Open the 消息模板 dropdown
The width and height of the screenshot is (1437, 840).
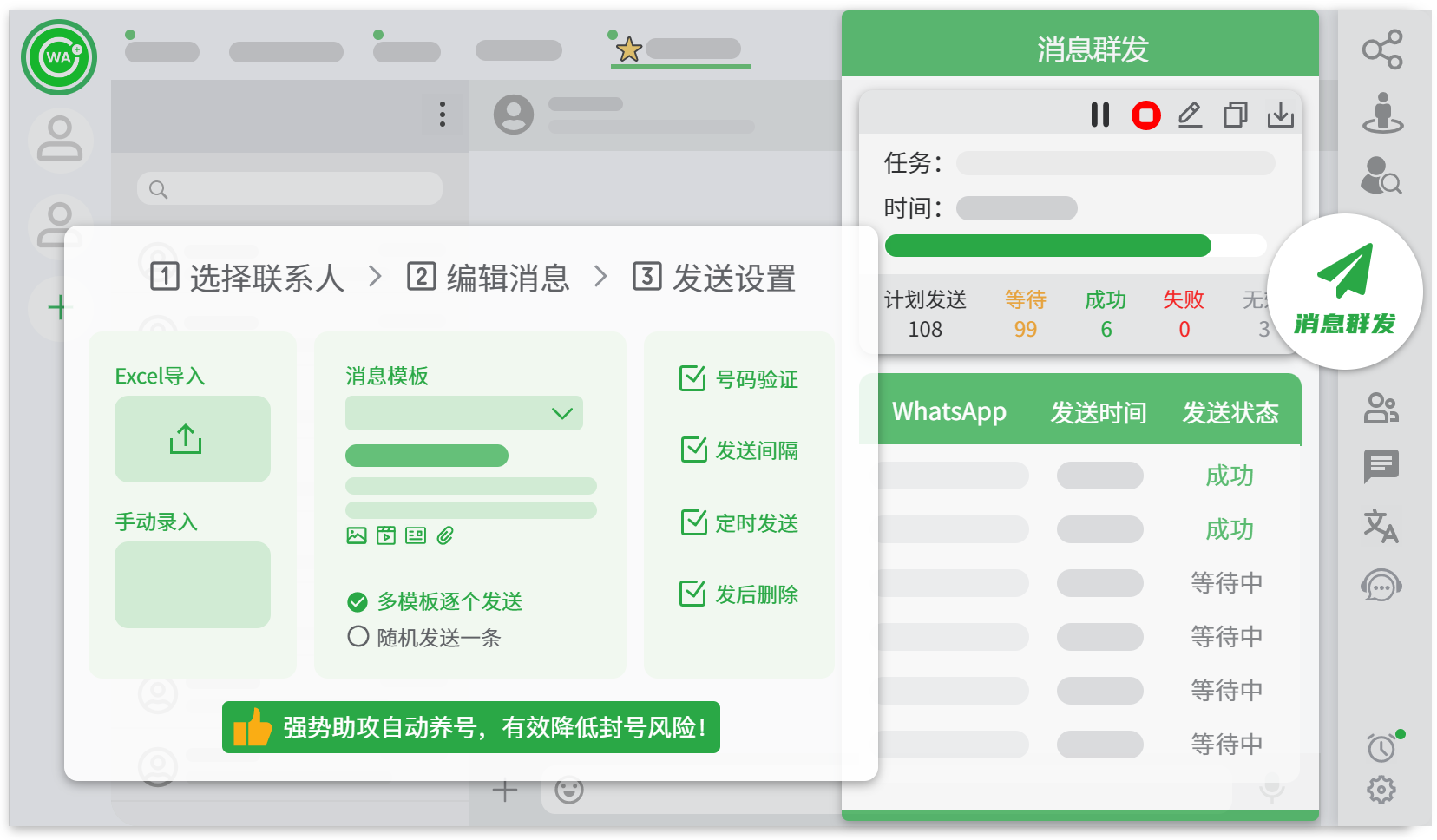tap(464, 413)
